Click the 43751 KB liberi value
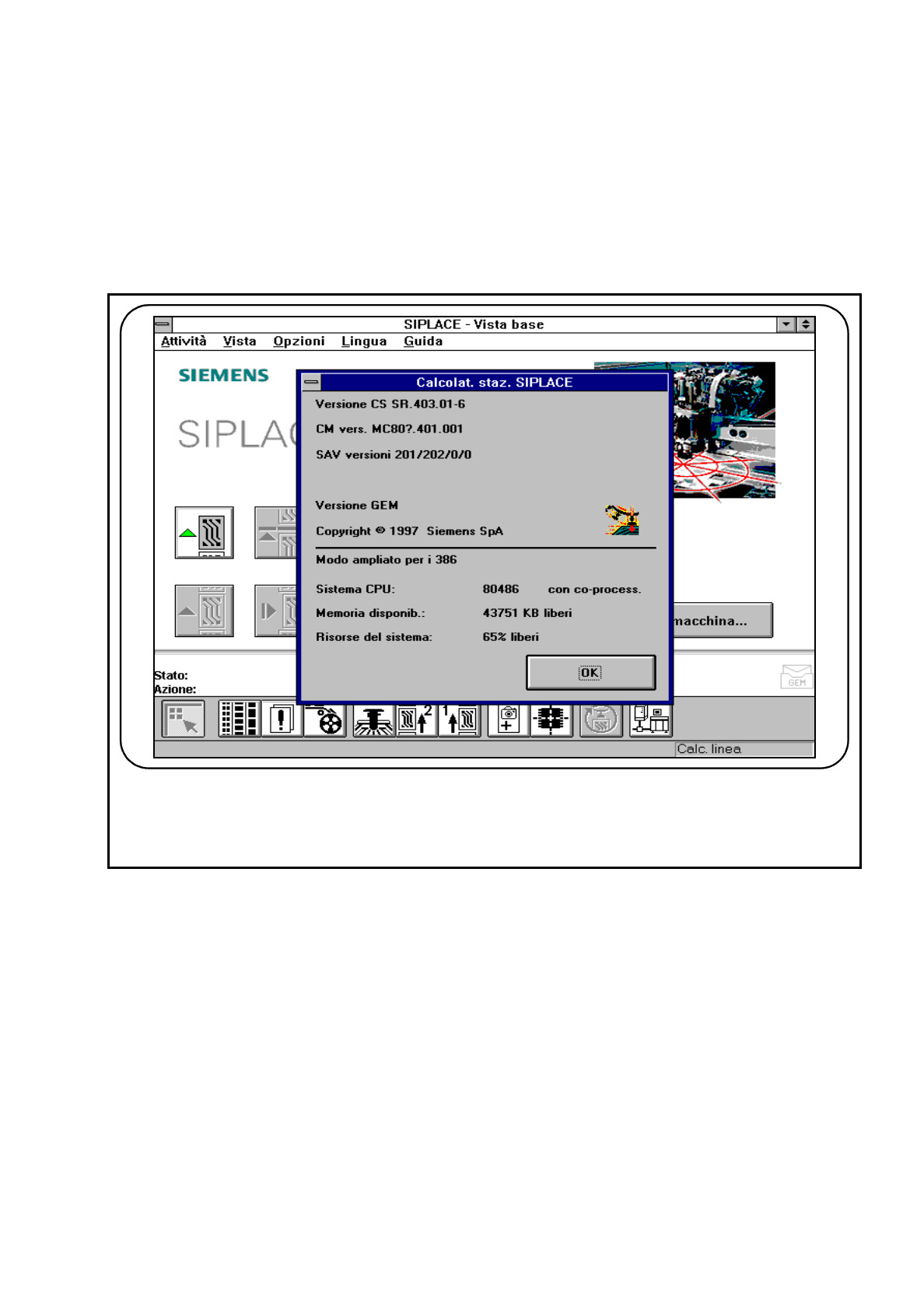The image size is (924, 1310). [527, 613]
